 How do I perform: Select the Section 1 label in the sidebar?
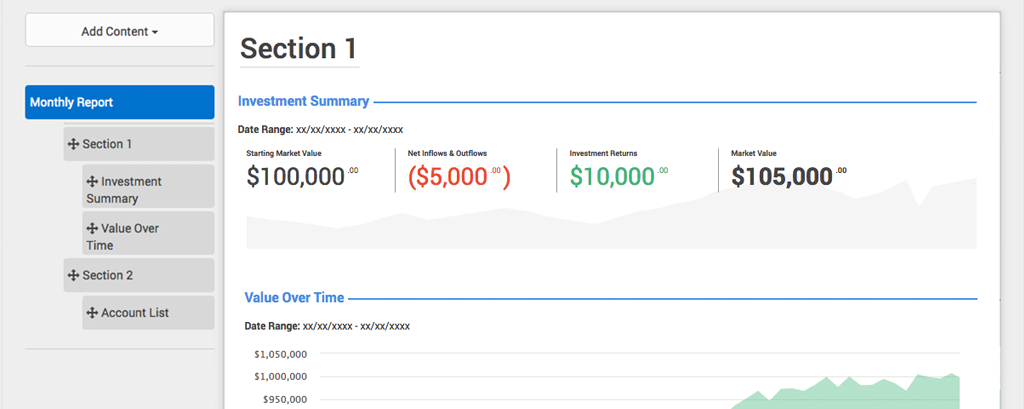107,144
